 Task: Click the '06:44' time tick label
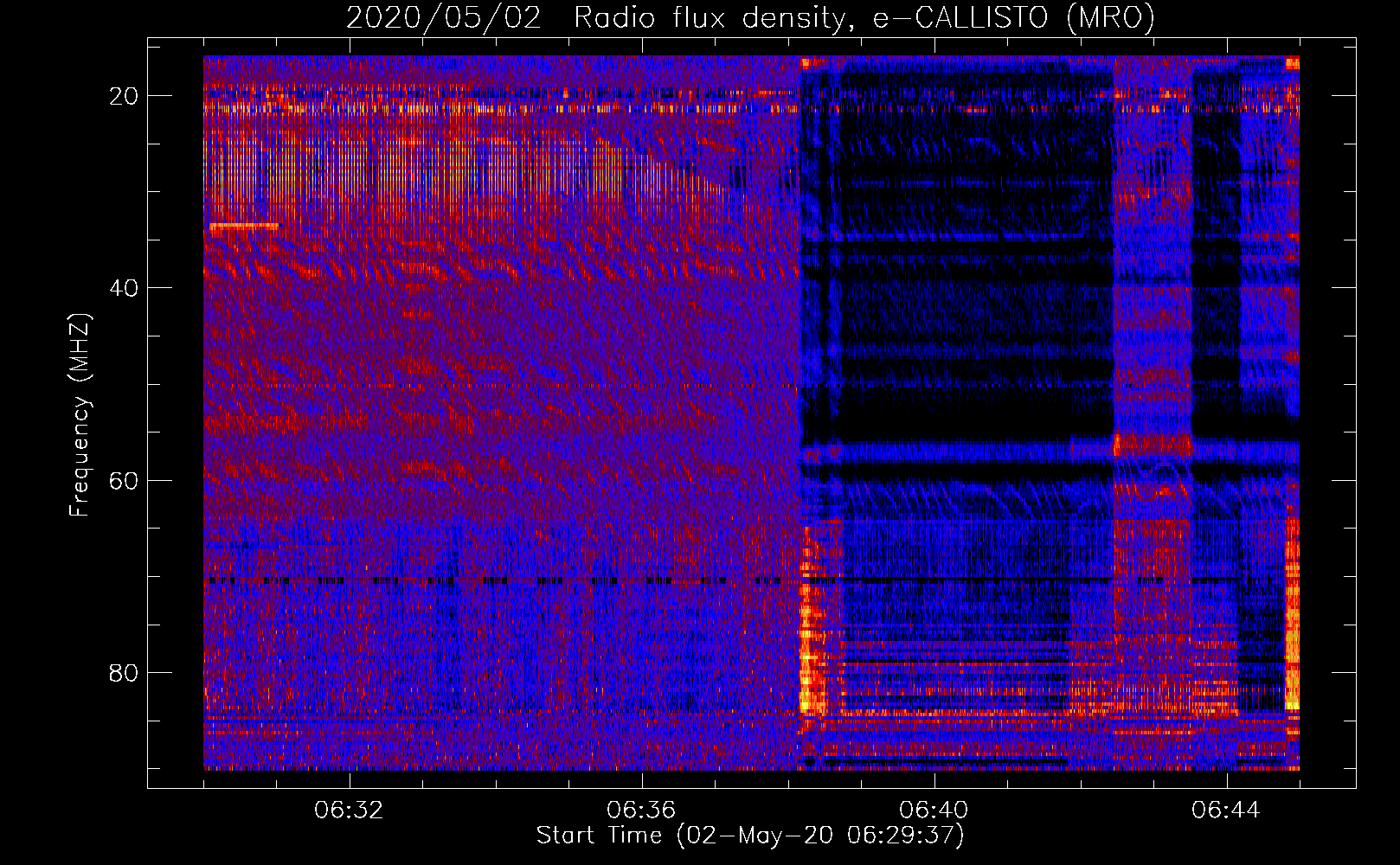[1226, 811]
